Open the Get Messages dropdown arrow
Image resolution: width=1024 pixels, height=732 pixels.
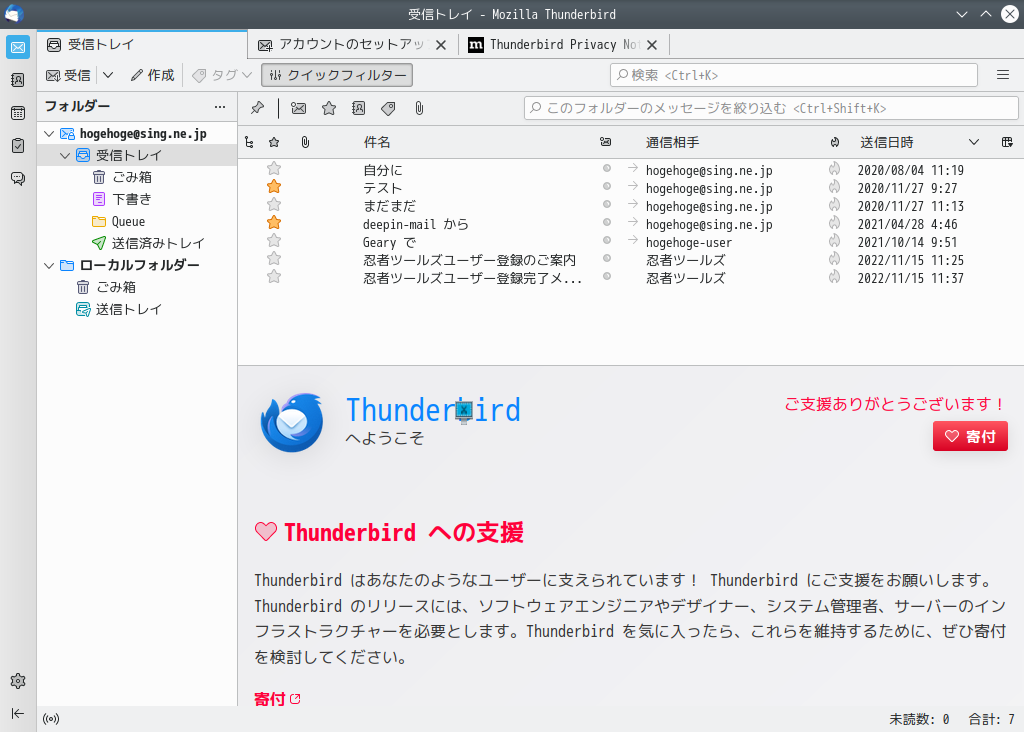108,75
